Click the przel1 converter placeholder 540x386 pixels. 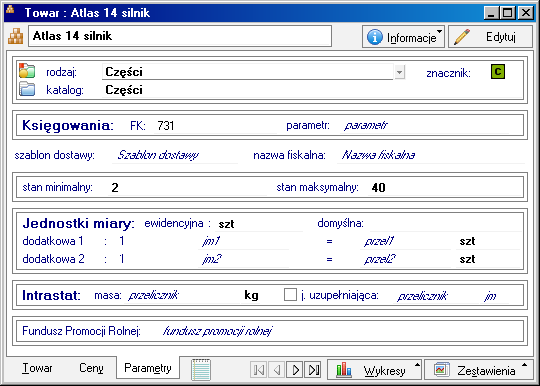(x=406, y=241)
